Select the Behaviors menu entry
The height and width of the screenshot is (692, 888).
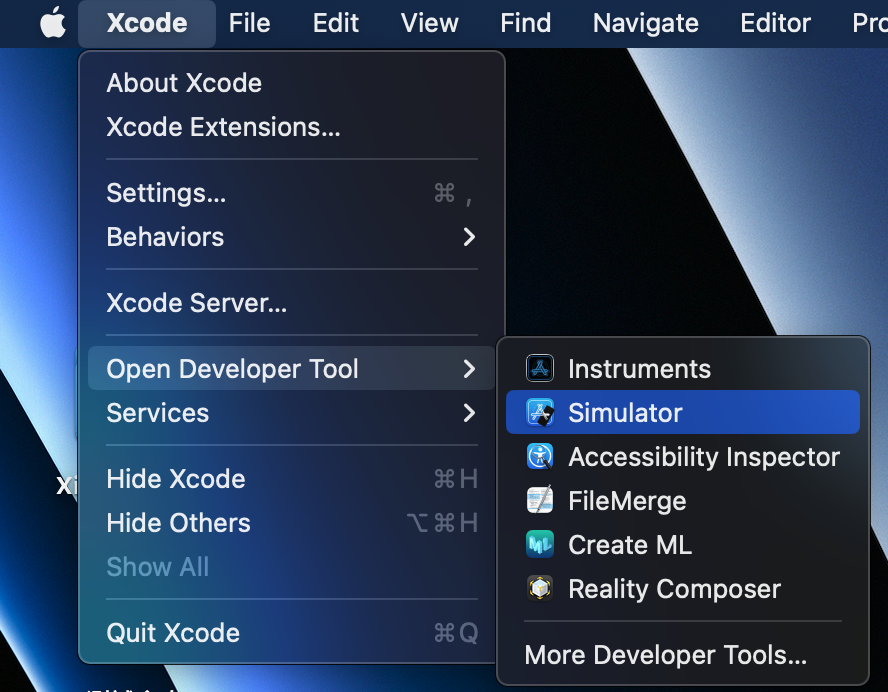tap(292, 237)
